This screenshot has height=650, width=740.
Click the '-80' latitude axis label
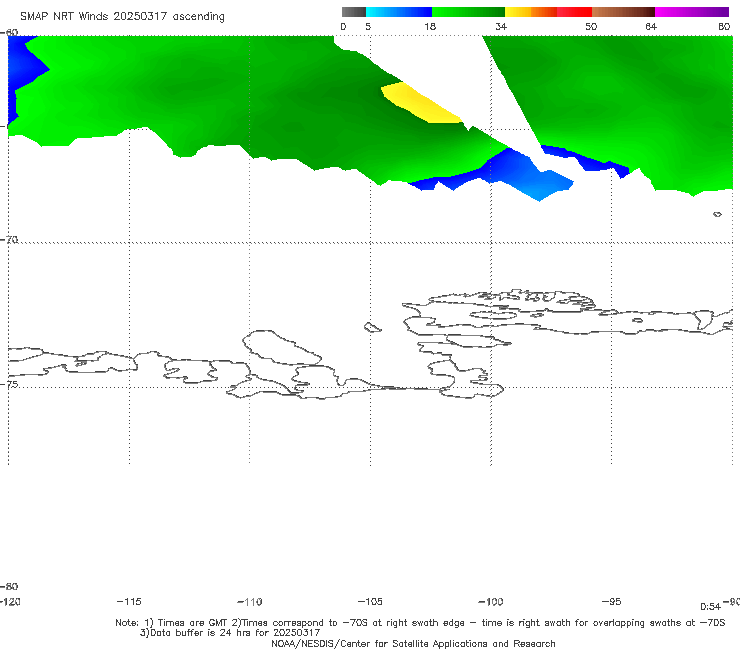coord(9,586)
